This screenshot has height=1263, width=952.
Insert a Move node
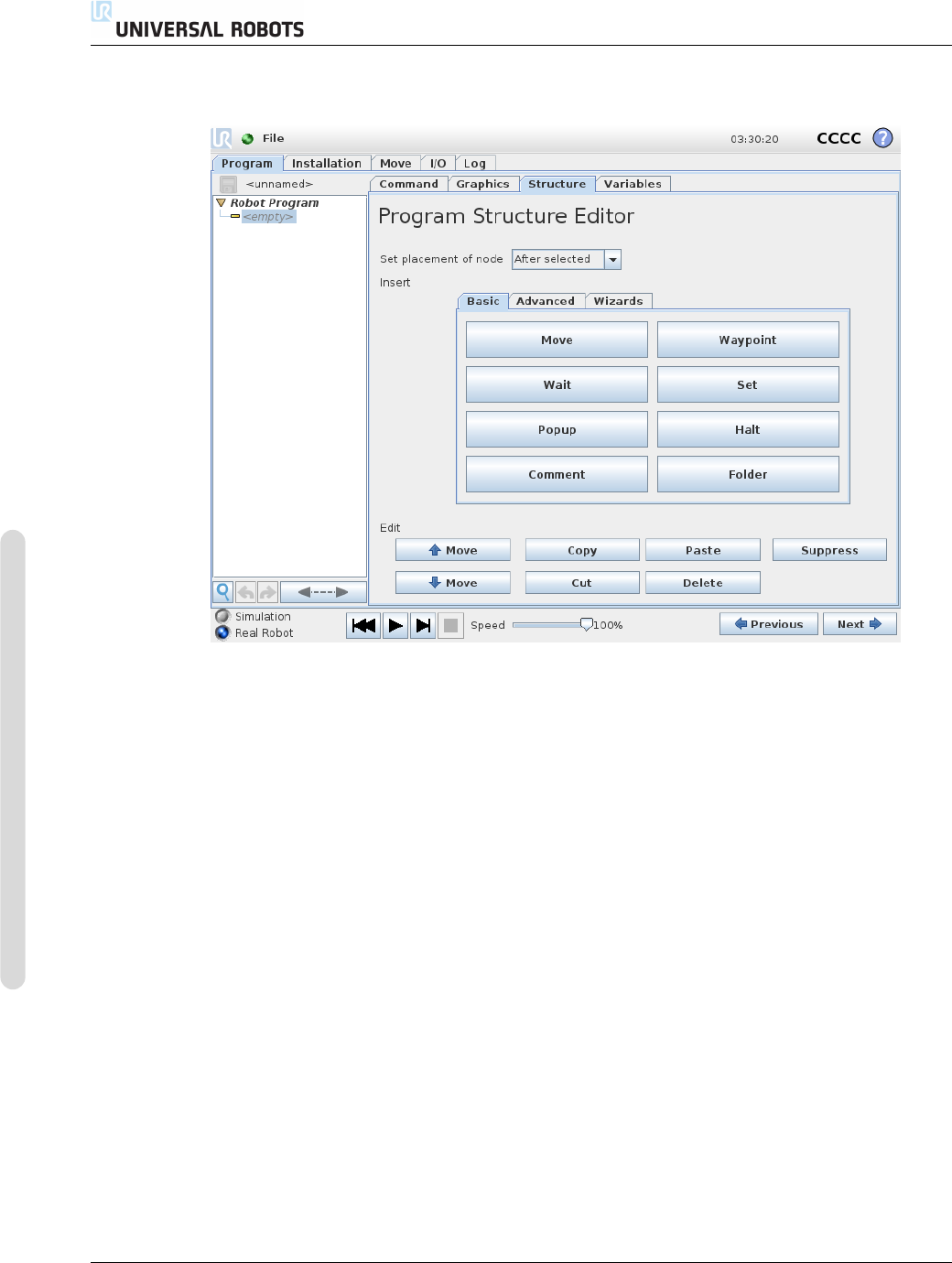[x=557, y=340]
